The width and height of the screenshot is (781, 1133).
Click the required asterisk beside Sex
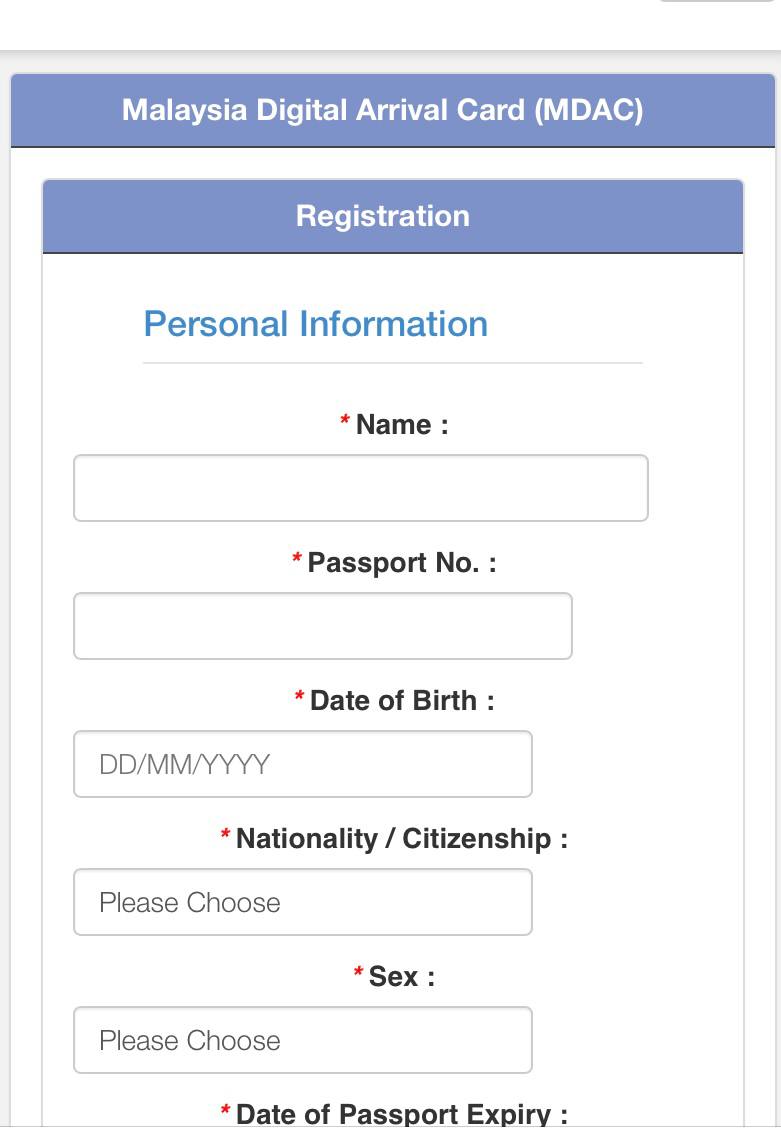click(x=358, y=974)
